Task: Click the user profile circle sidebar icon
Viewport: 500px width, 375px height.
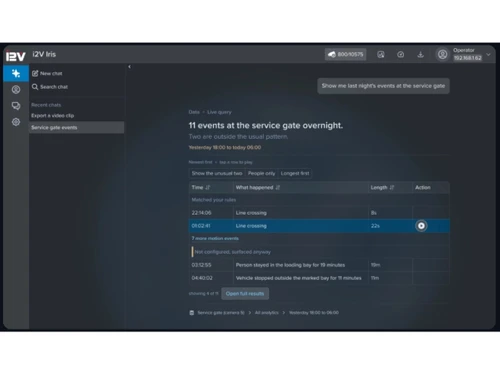Action: [x=16, y=89]
